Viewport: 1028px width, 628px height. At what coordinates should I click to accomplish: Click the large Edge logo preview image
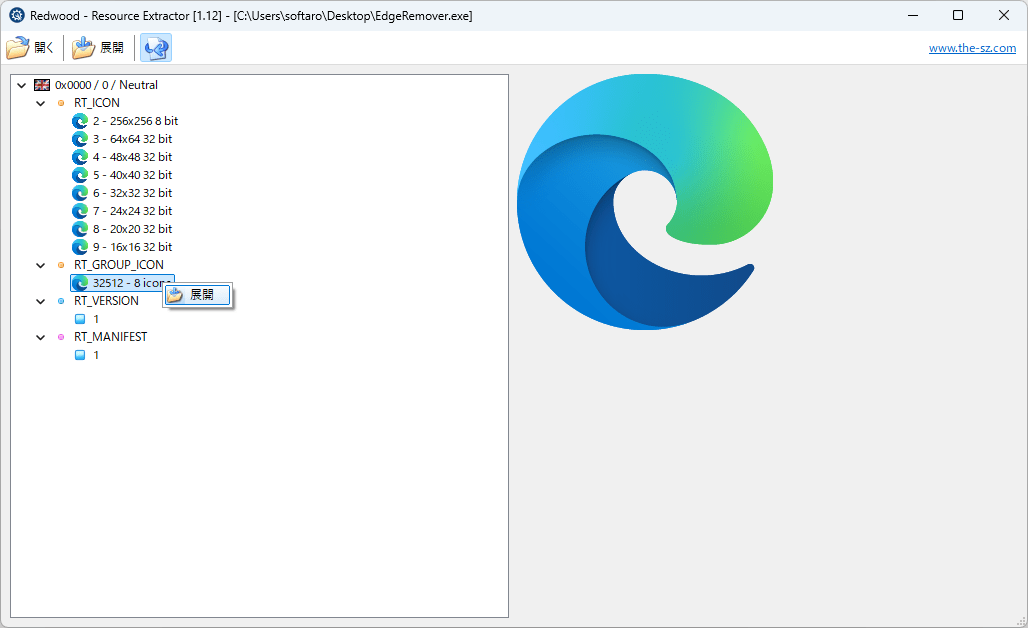point(645,202)
